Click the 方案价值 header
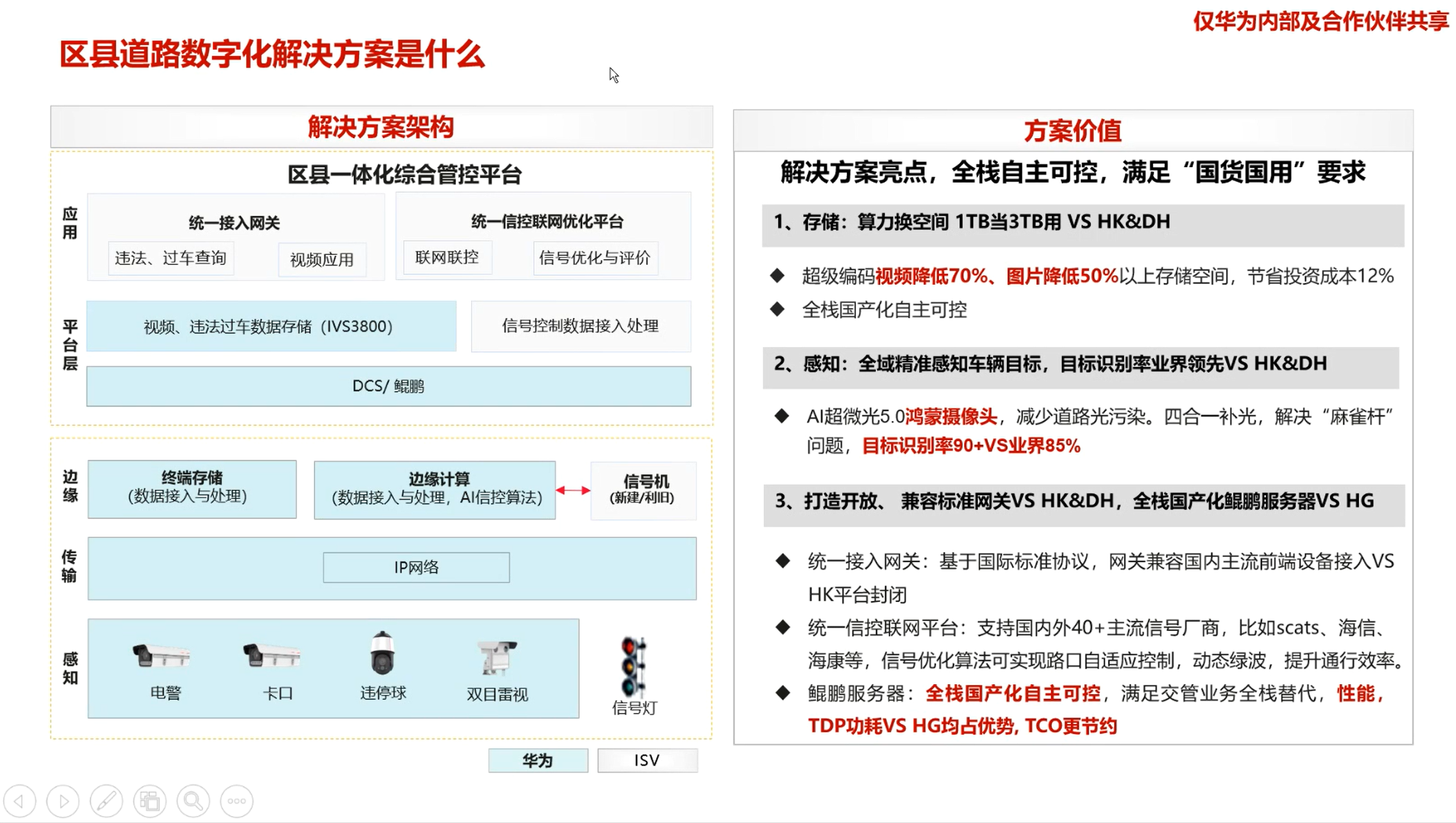The width and height of the screenshot is (1456, 823). [1072, 131]
